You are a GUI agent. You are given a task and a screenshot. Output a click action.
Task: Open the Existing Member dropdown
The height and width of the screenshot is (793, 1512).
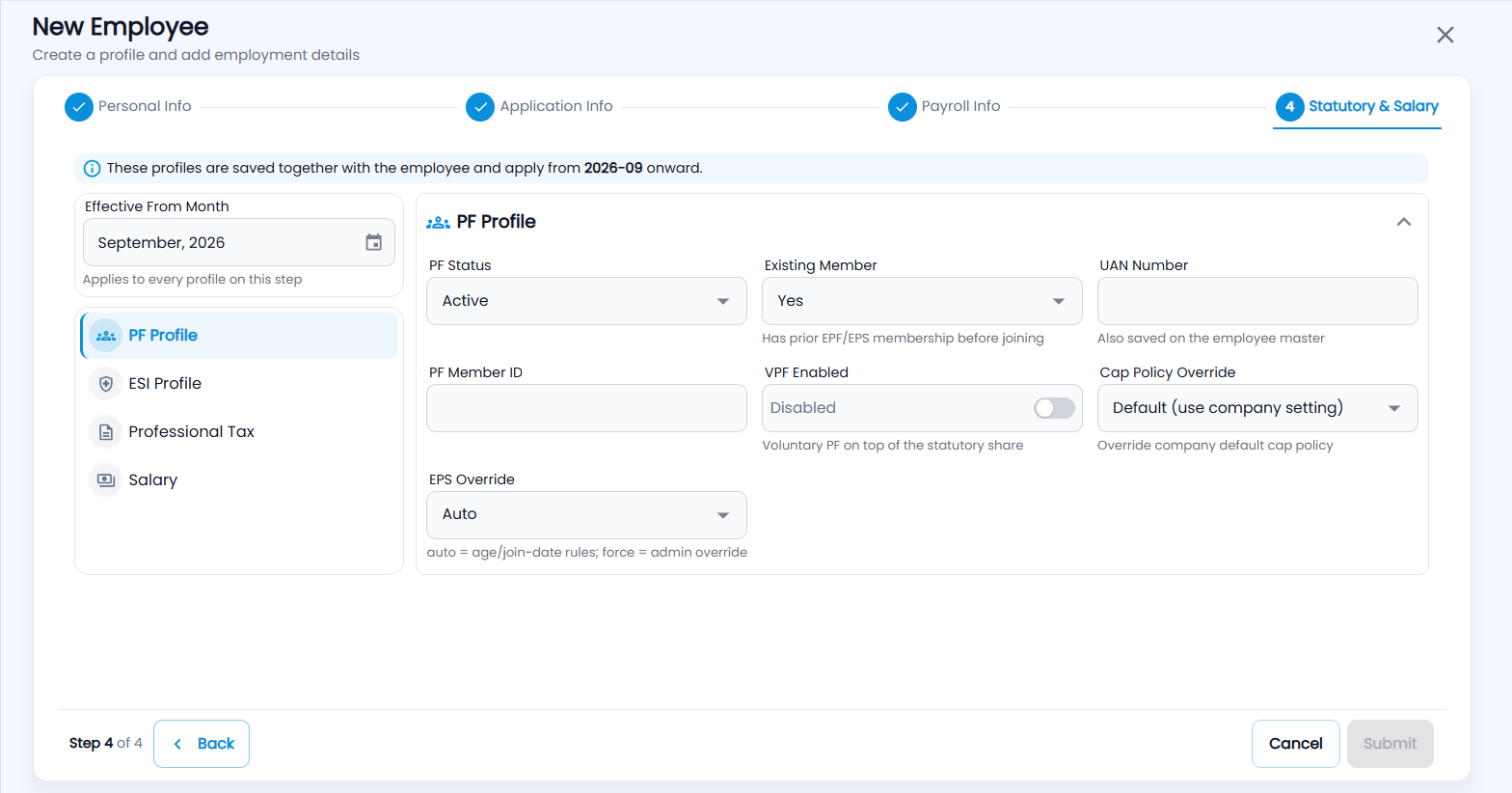point(922,301)
